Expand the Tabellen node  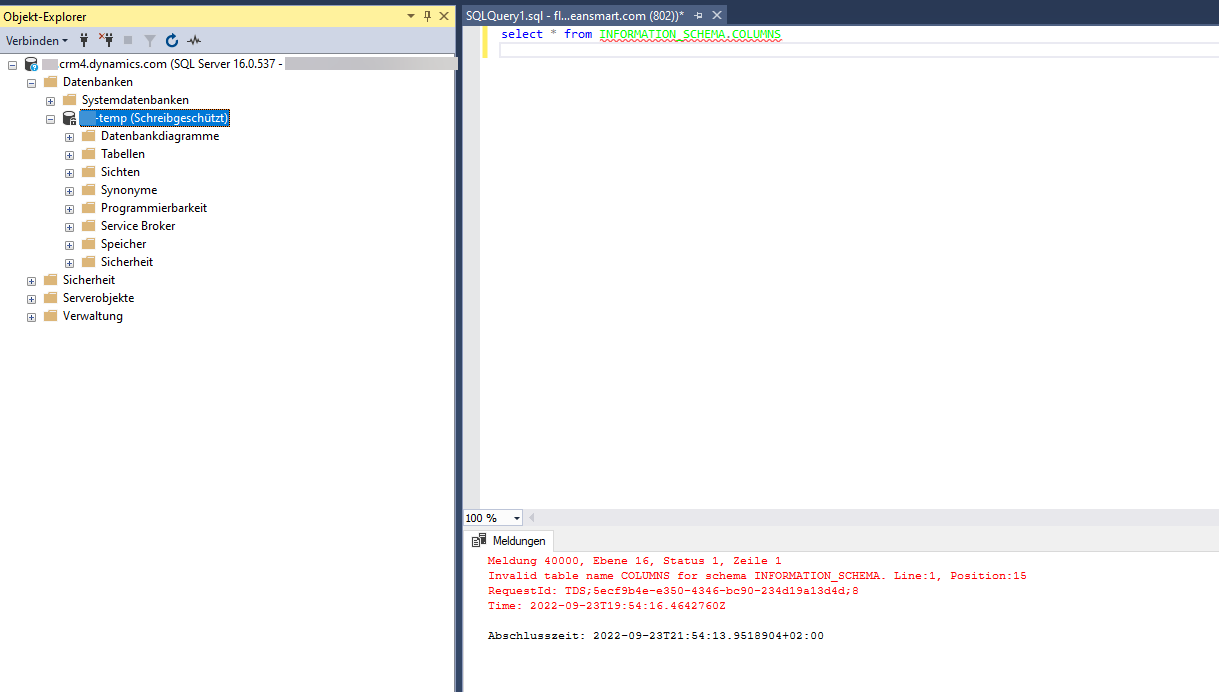click(68, 153)
